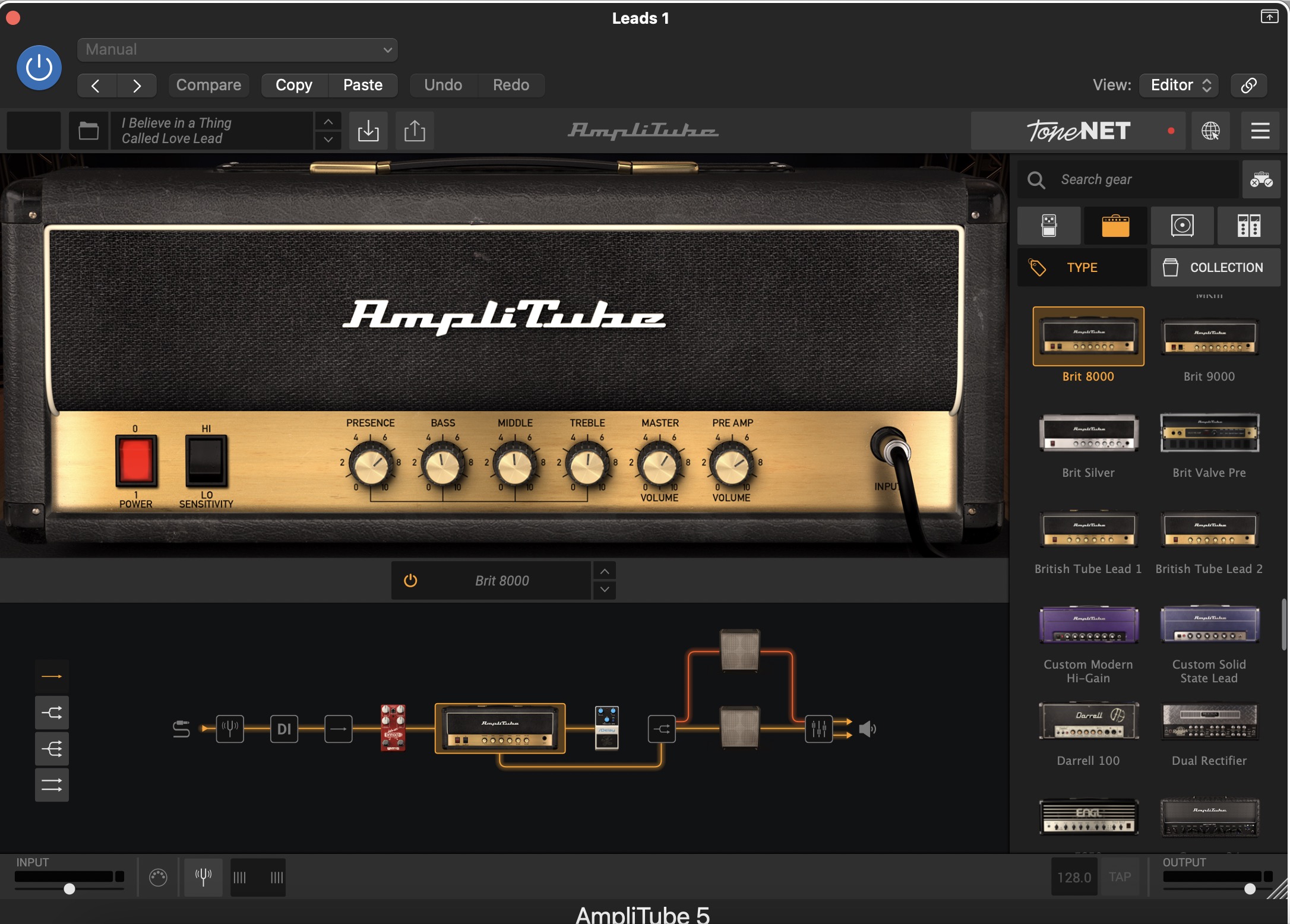
Task: Toggle the HI/LO SENSITIVITY switch
Action: pos(206,460)
